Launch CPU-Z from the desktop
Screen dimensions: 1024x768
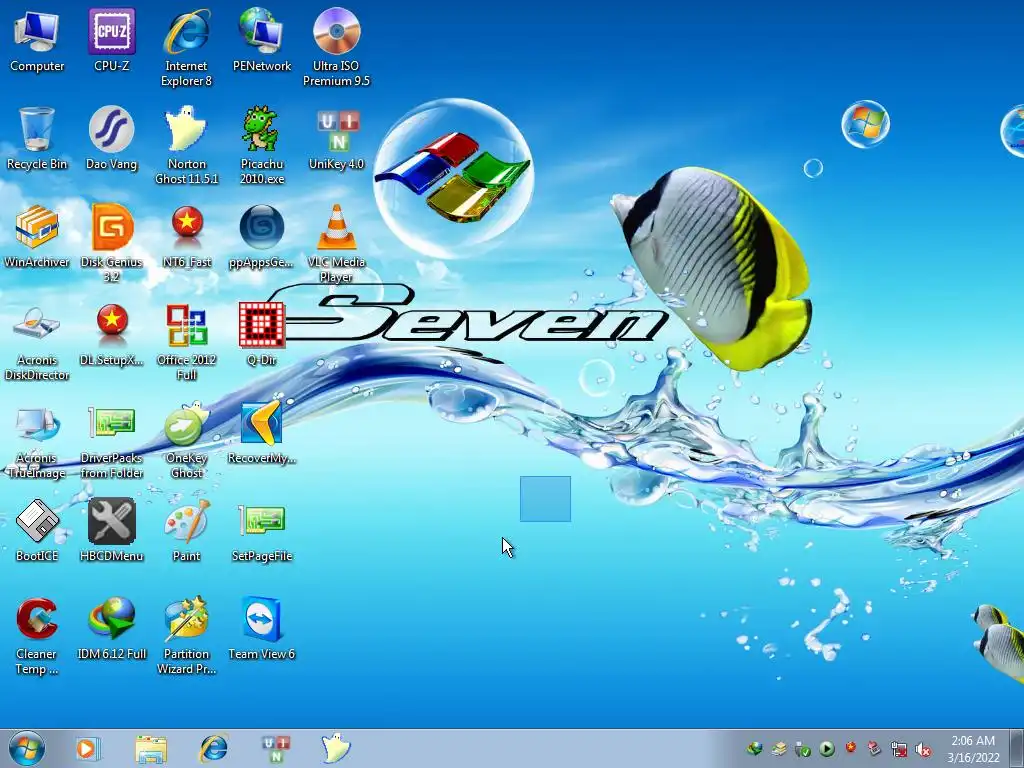tap(112, 40)
